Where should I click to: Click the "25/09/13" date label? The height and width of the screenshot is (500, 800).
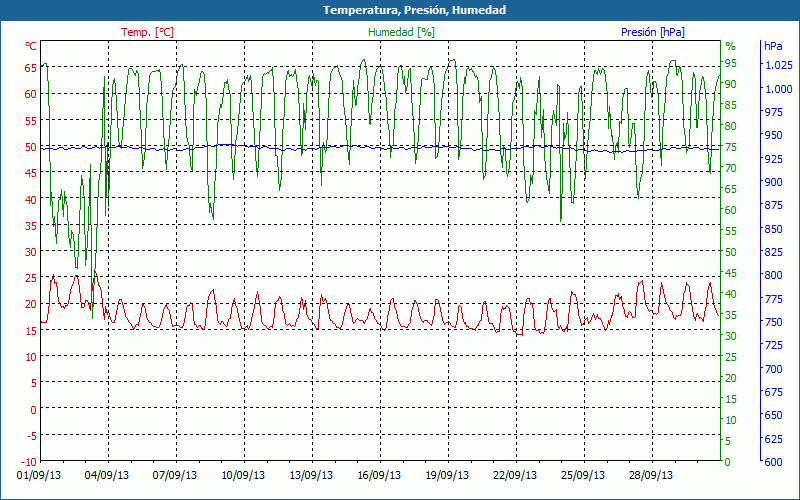click(583, 475)
